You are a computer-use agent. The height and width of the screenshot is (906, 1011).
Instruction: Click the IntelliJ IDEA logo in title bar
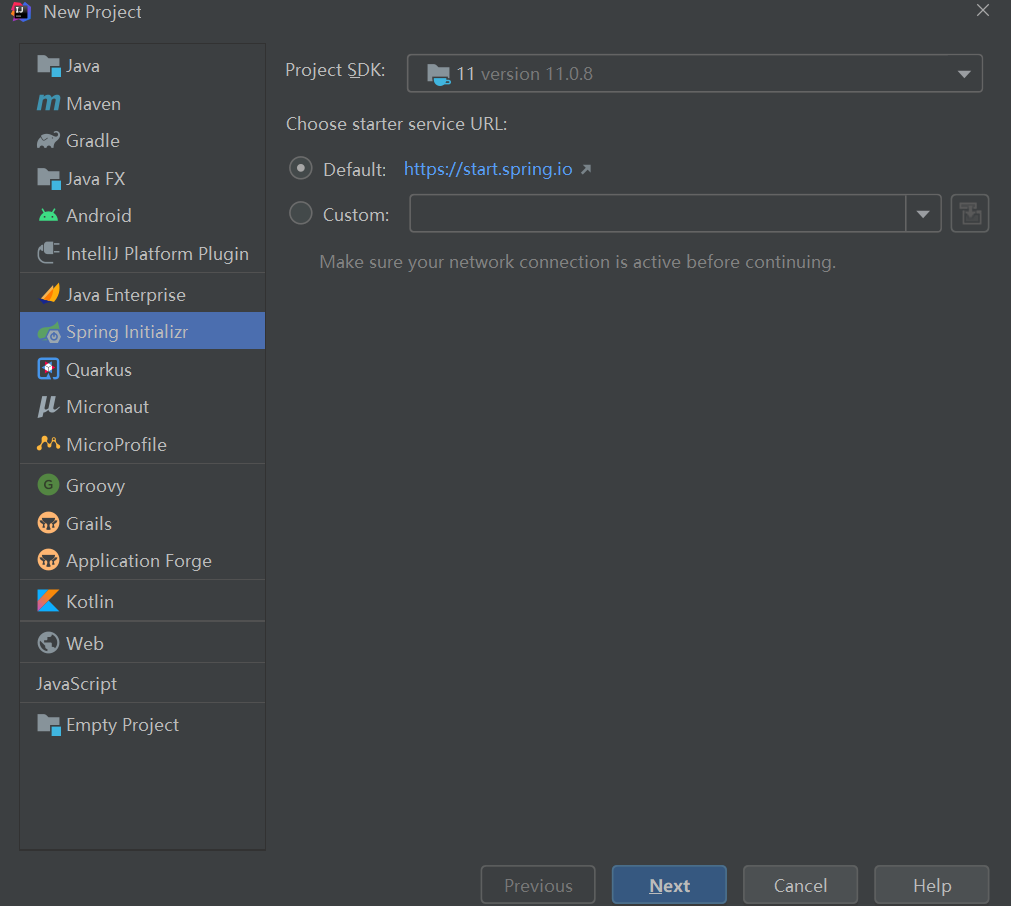point(21,12)
